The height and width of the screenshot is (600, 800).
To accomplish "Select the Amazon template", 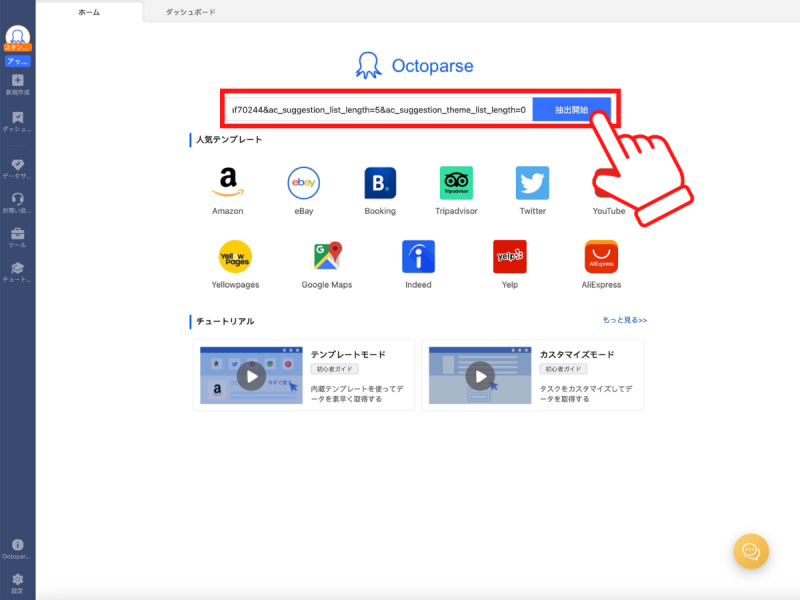I will [x=228, y=191].
